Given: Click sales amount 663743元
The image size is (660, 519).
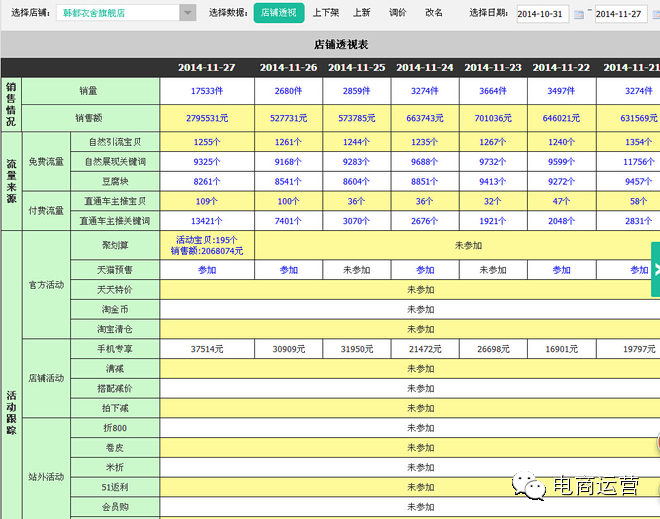Looking at the screenshot, I should pos(425,118).
